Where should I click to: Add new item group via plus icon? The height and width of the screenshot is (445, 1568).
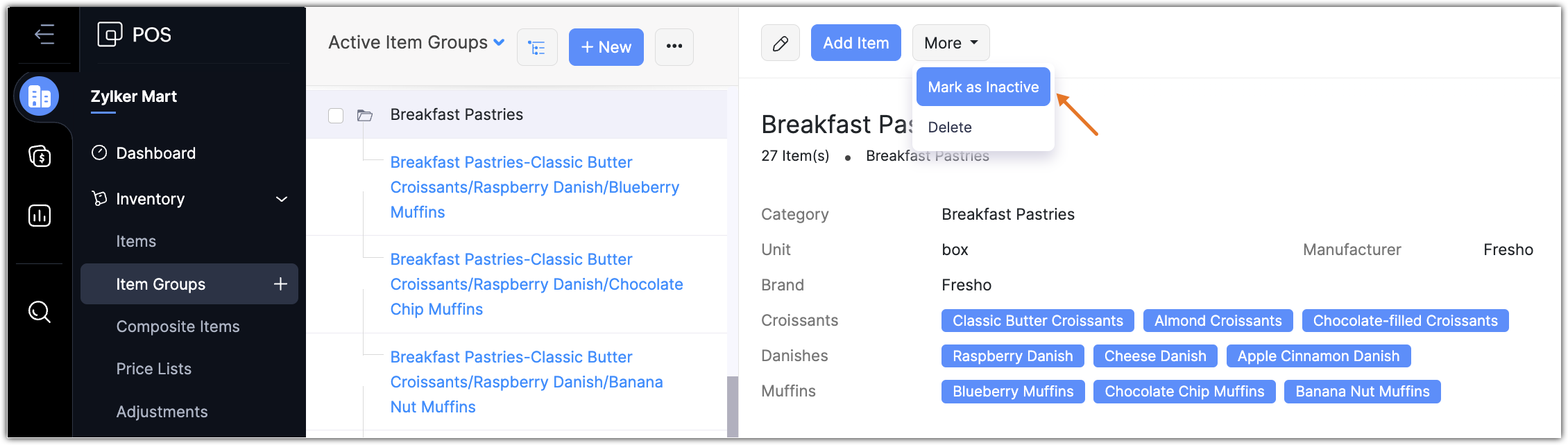[280, 284]
